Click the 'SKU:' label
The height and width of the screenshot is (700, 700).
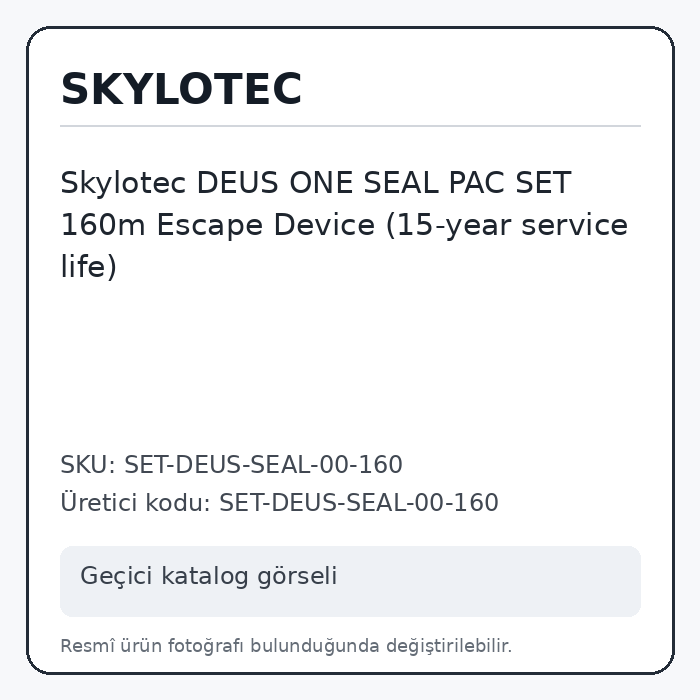pyautogui.click(x=88, y=464)
